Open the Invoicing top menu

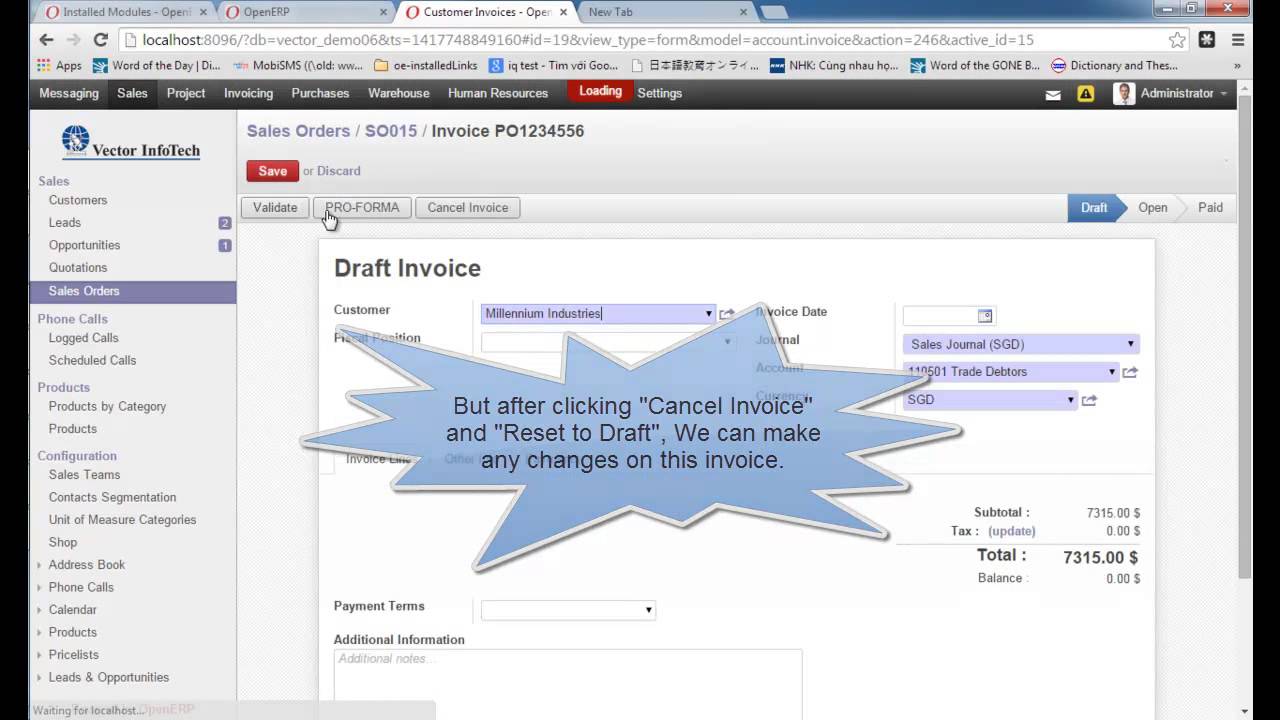point(248,93)
